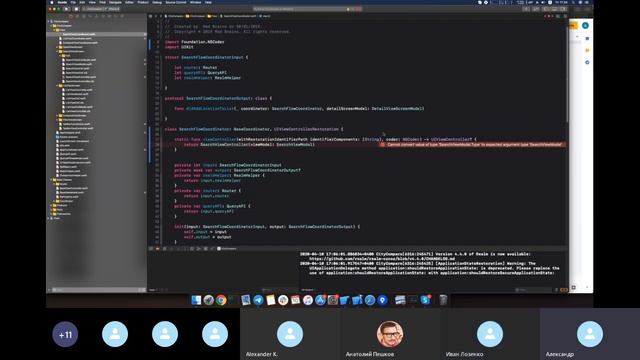Toggle the inspectors panel visibility
This screenshot has width=640, height=360.
(x=563, y=9)
